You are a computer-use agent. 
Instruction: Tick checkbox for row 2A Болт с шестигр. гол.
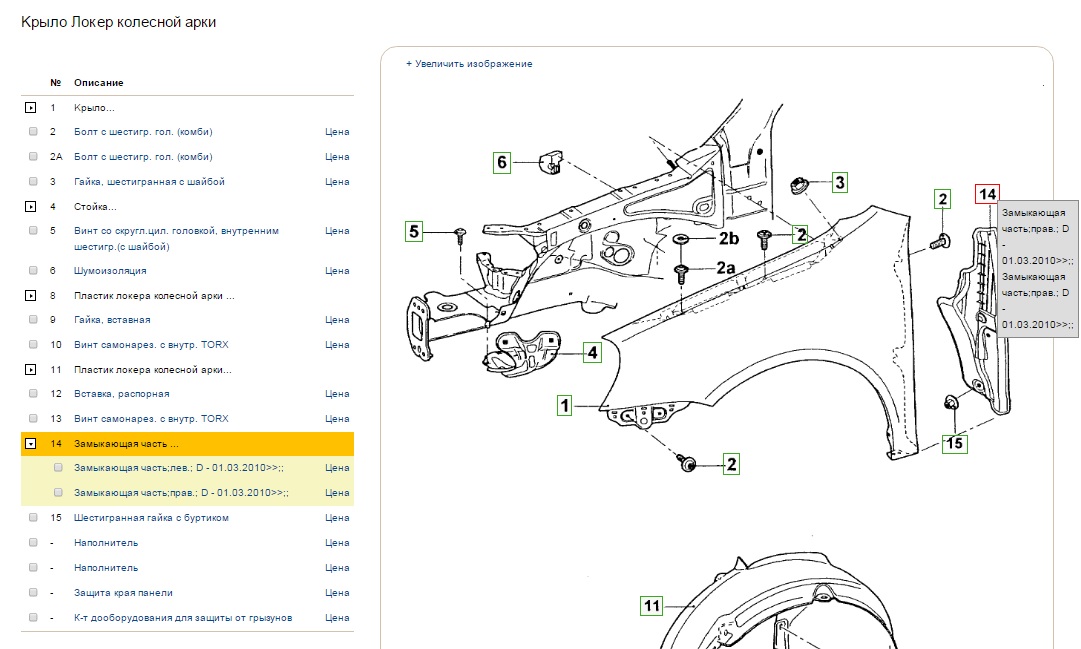[33, 157]
